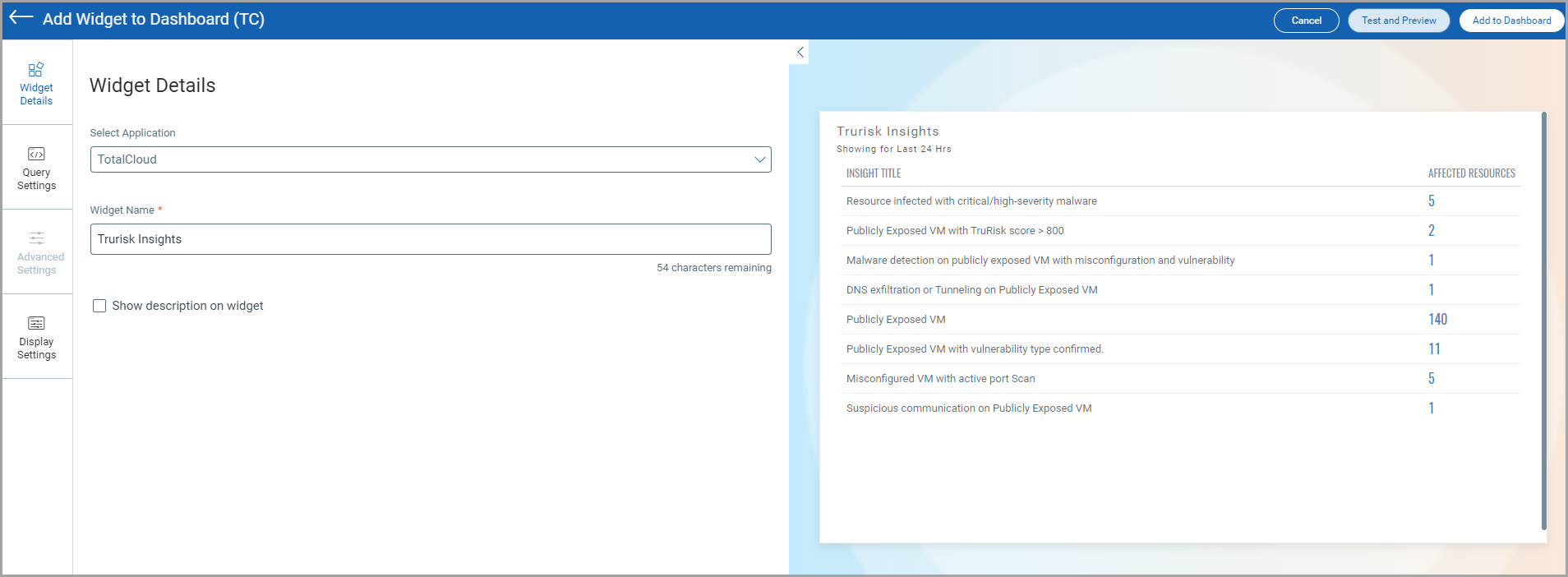Click count 2 for TruRisk score > 800
Screen dimensions: 1568x577
(x=1431, y=231)
